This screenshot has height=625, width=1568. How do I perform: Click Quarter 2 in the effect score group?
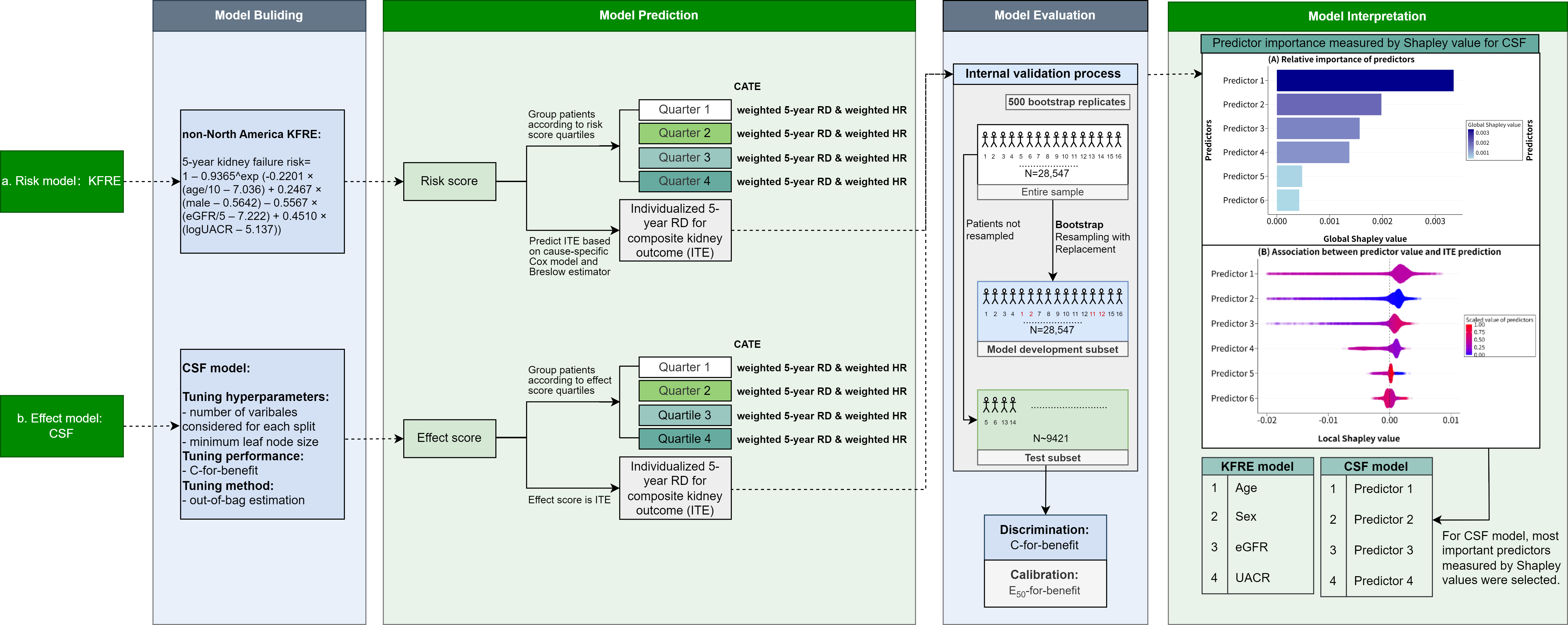pyautogui.click(x=685, y=391)
